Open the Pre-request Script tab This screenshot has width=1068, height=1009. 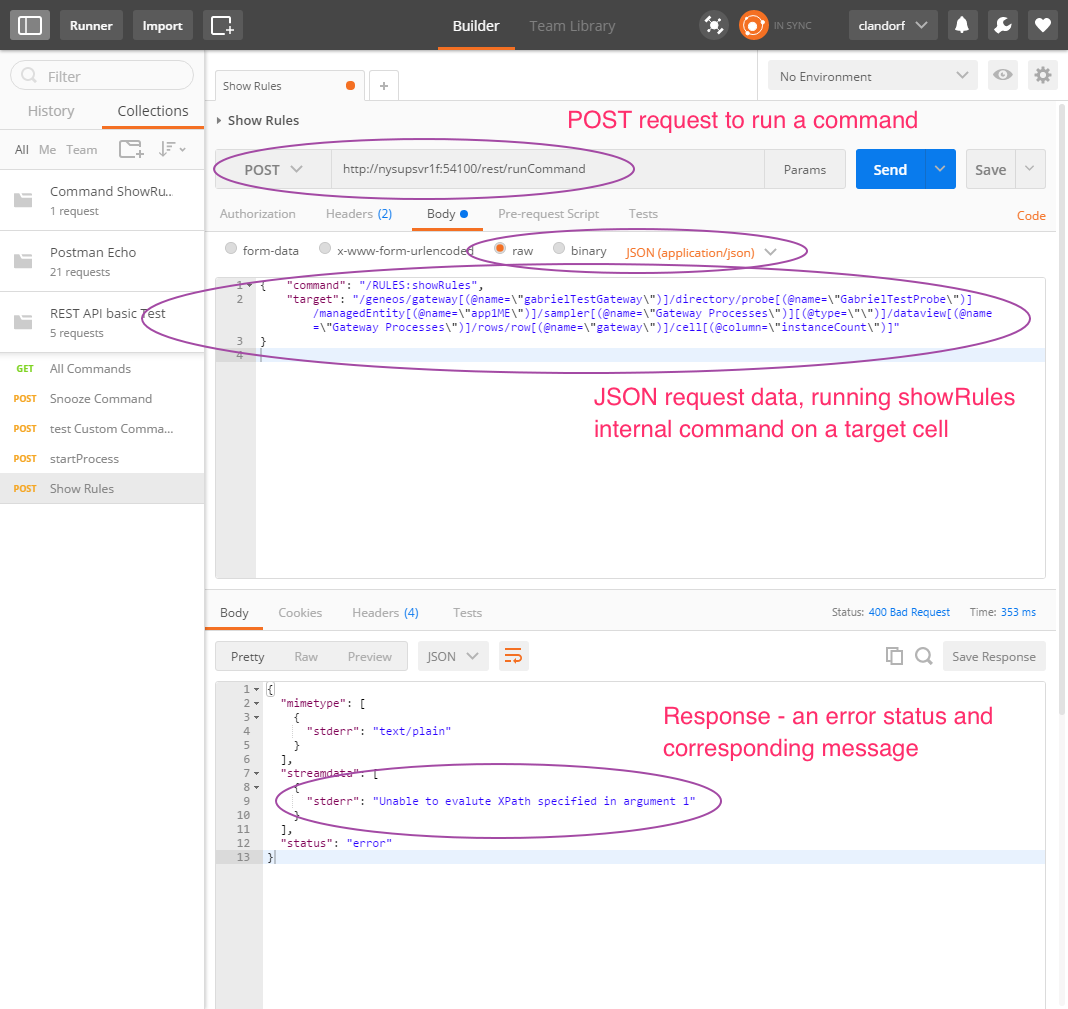548,214
